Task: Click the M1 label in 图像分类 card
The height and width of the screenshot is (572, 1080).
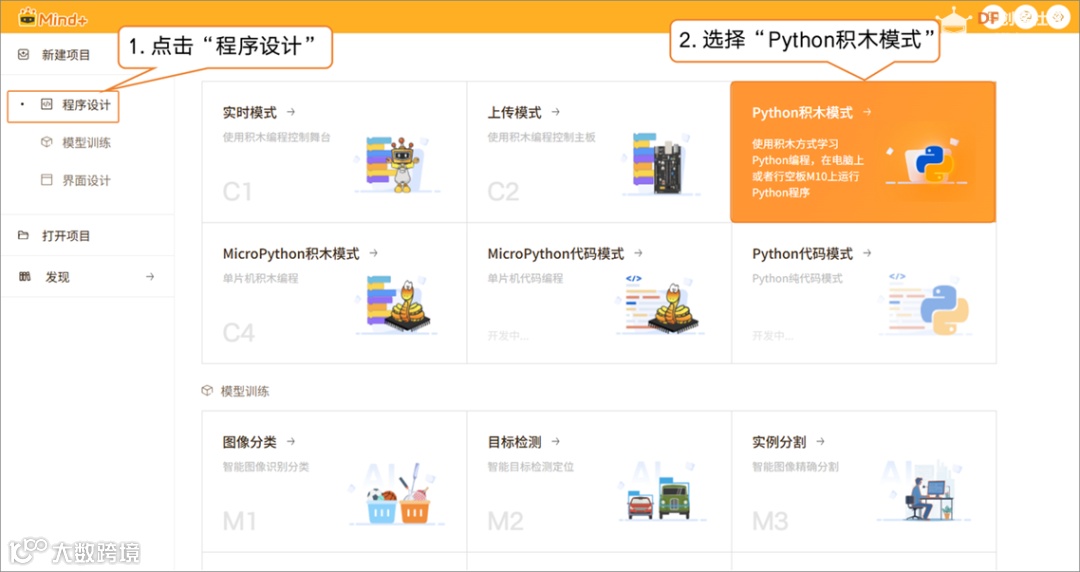Action: (240, 522)
